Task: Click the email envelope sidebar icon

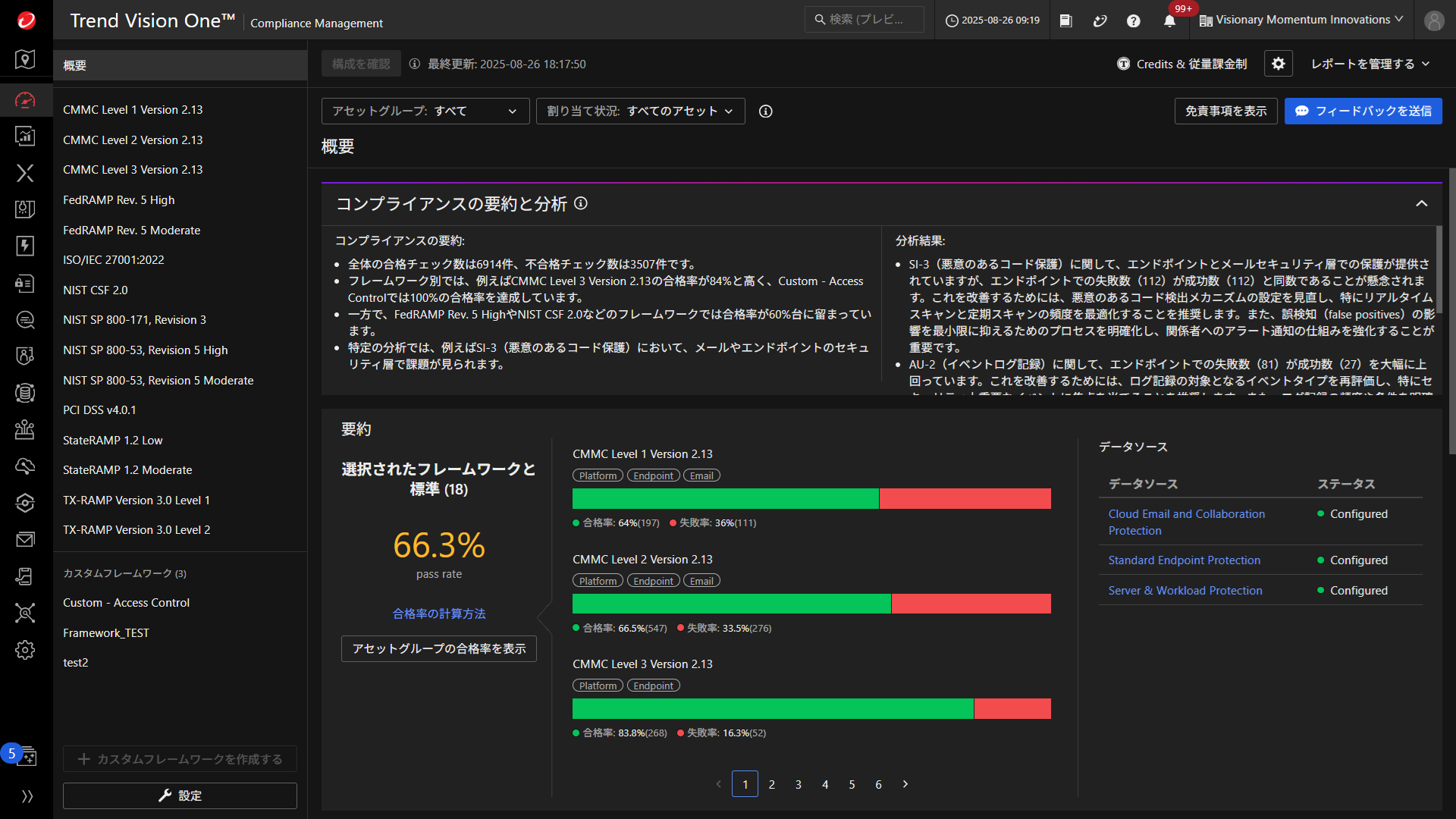Action: [25, 539]
